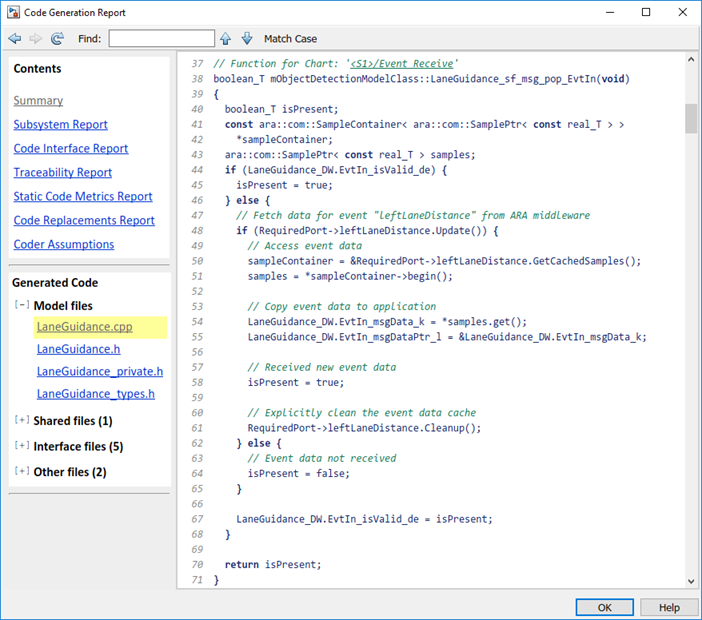This screenshot has width=702, height=620.
Task: Expand the Other files (2) group
Action: point(21,471)
